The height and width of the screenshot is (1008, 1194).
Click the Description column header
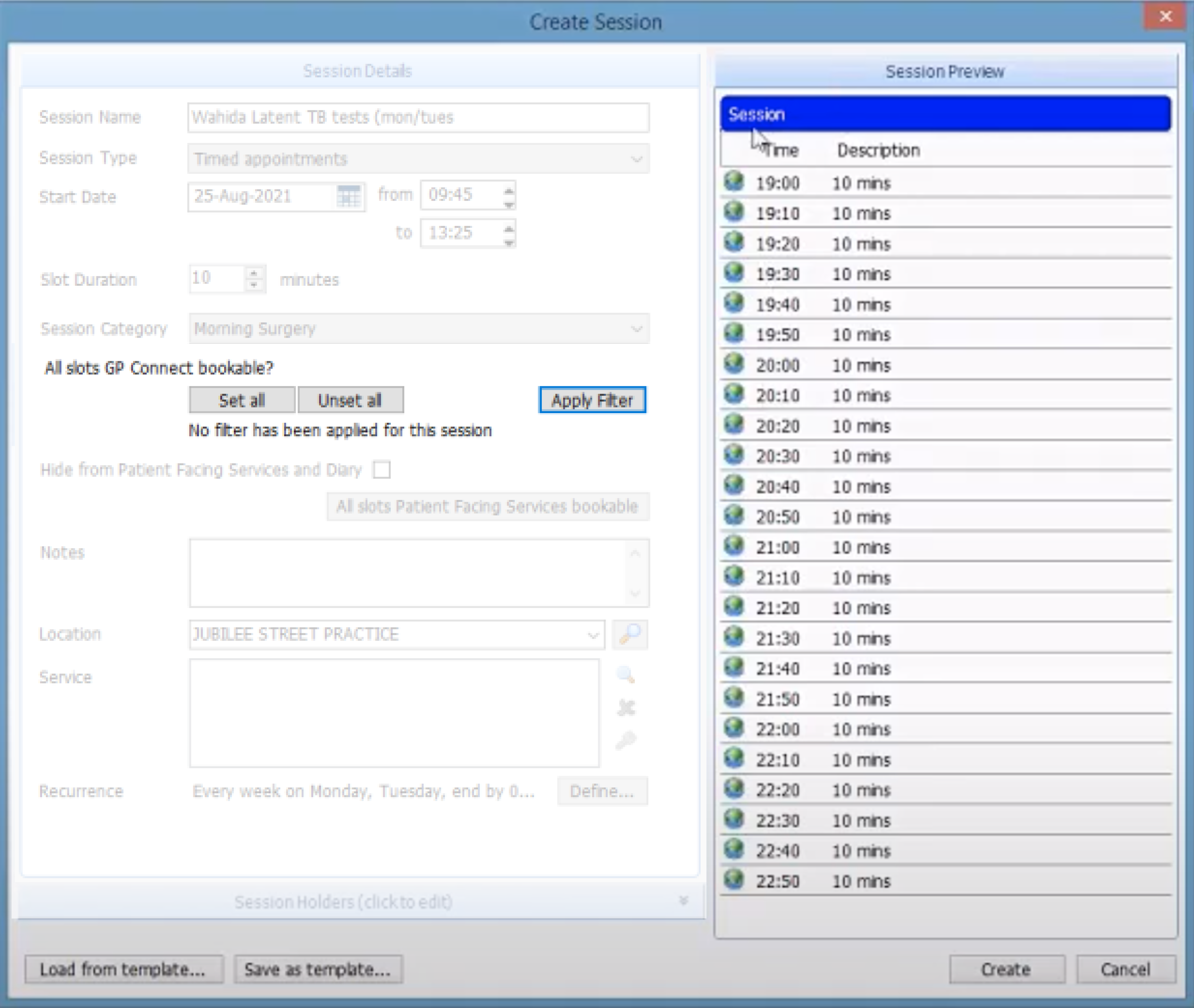tap(878, 150)
